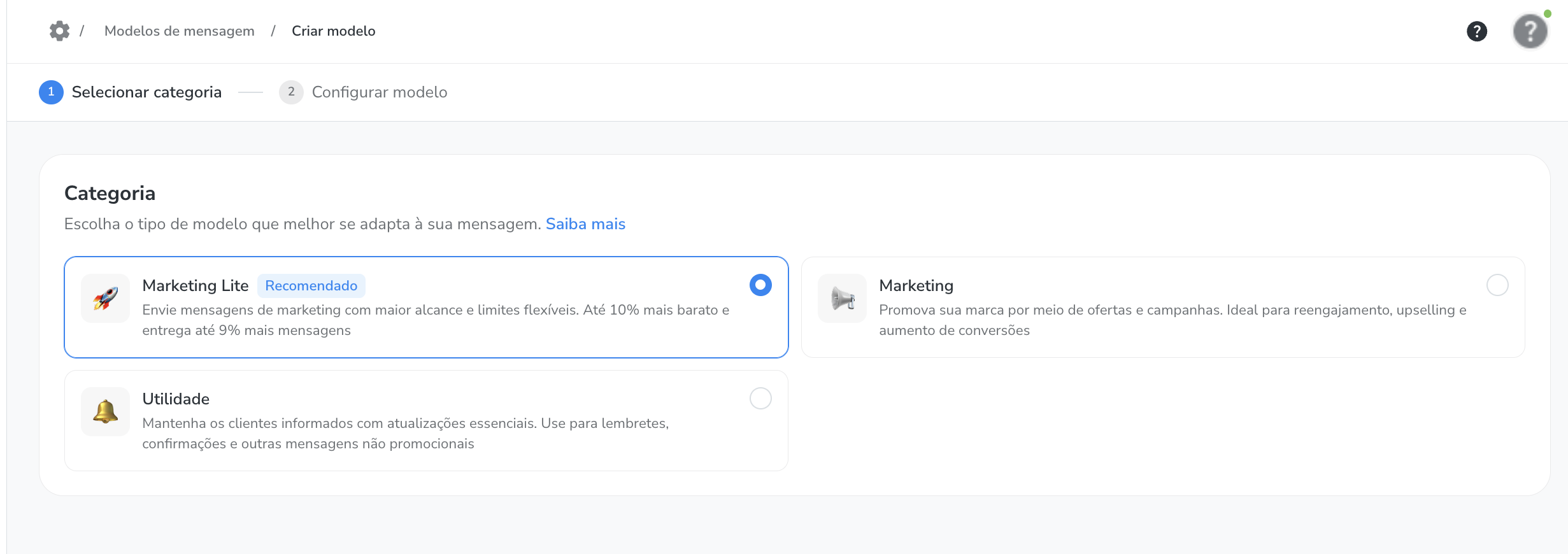Select the Marketing Lite radio button
The image size is (1568, 554).
coord(760,285)
